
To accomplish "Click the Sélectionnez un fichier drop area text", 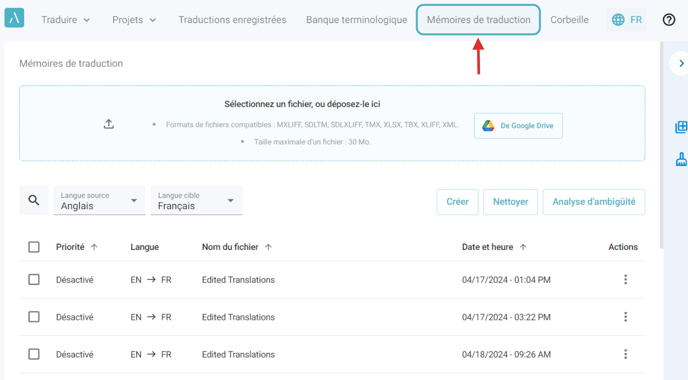I will pyautogui.click(x=302, y=104).
